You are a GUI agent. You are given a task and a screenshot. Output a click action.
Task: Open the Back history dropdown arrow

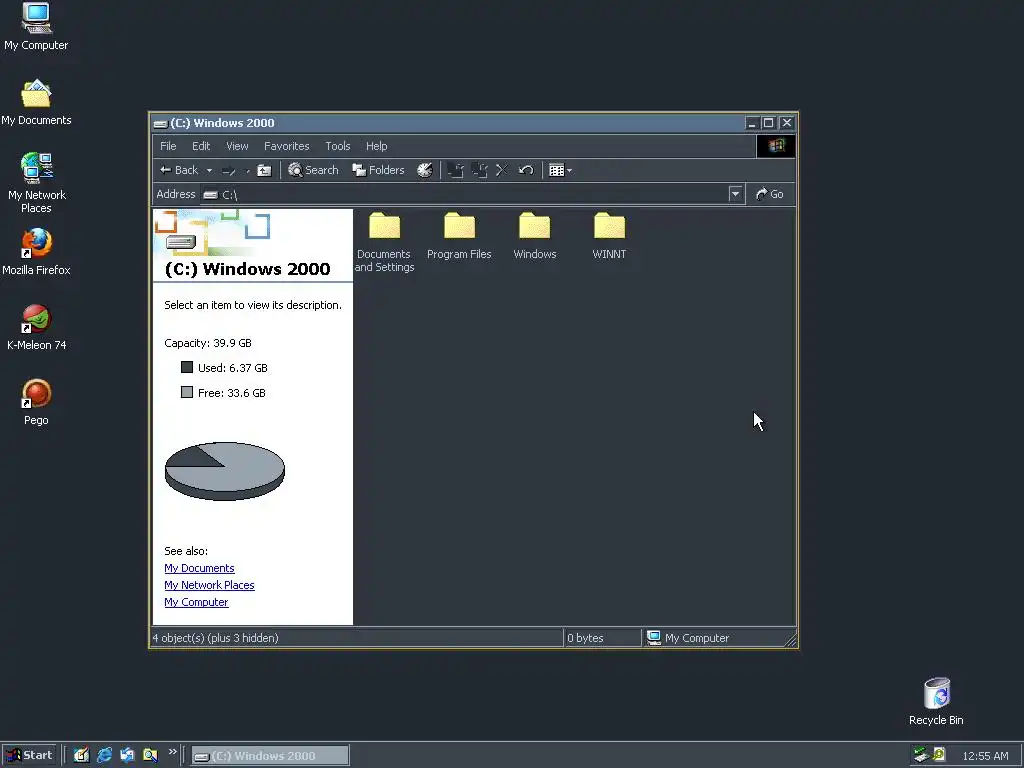(209, 170)
